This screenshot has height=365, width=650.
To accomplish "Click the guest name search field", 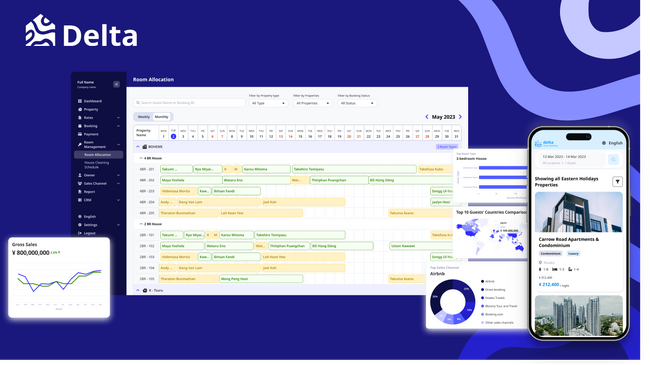I will click(x=189, y=103).
